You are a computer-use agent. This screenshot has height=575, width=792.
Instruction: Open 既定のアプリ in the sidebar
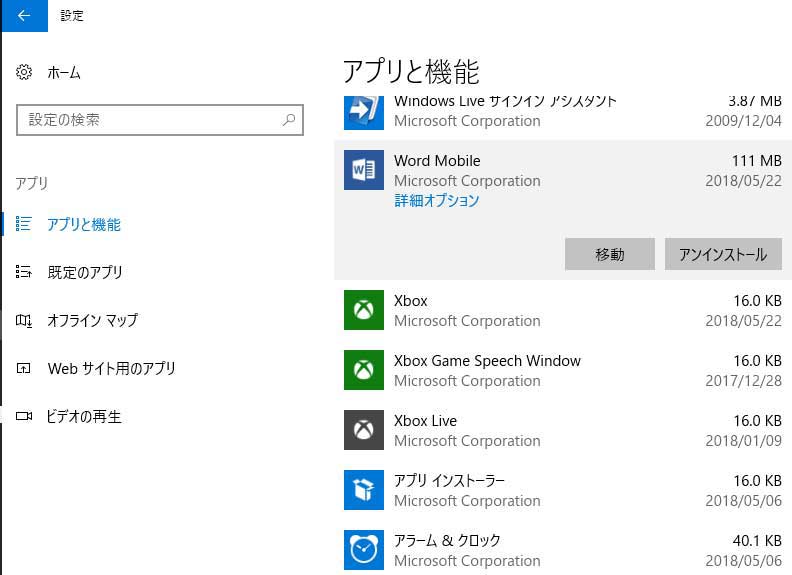click(84, 272)
